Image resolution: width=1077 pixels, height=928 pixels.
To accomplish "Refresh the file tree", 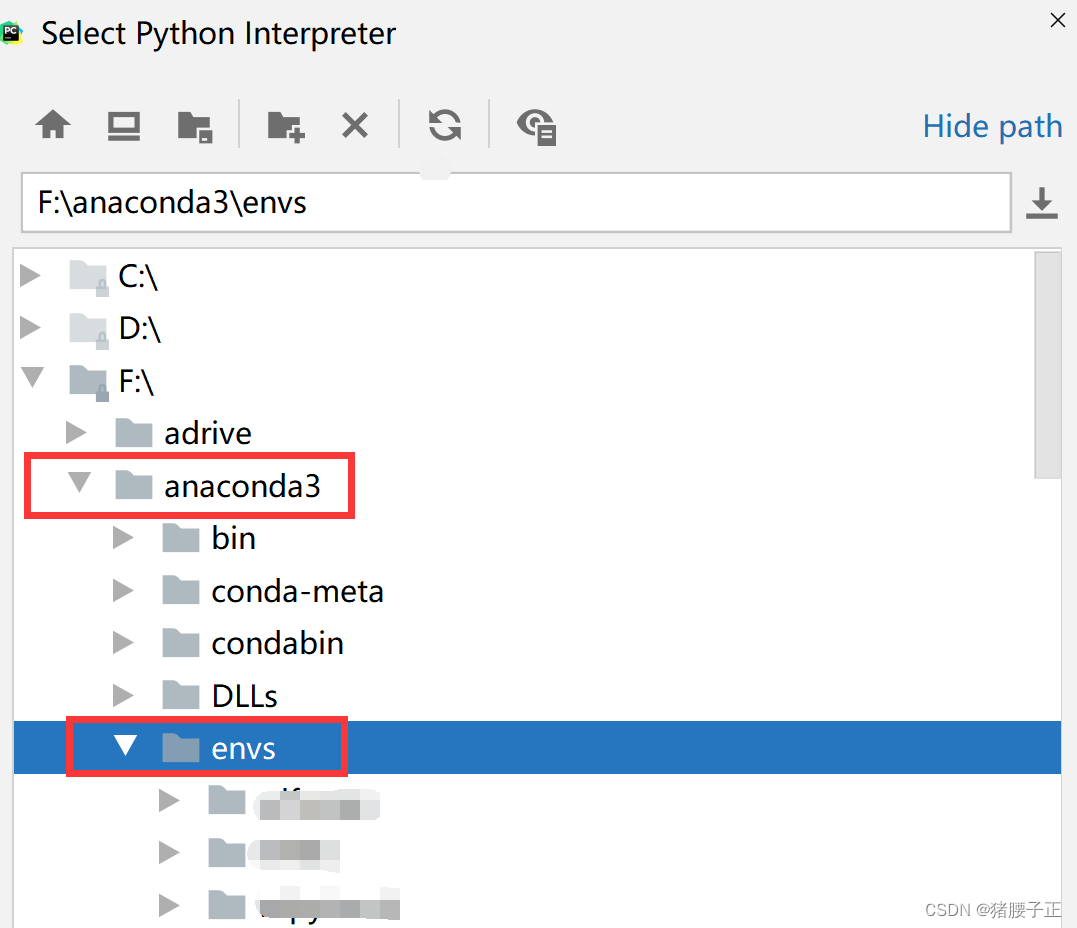I will (x=444, y=126).
